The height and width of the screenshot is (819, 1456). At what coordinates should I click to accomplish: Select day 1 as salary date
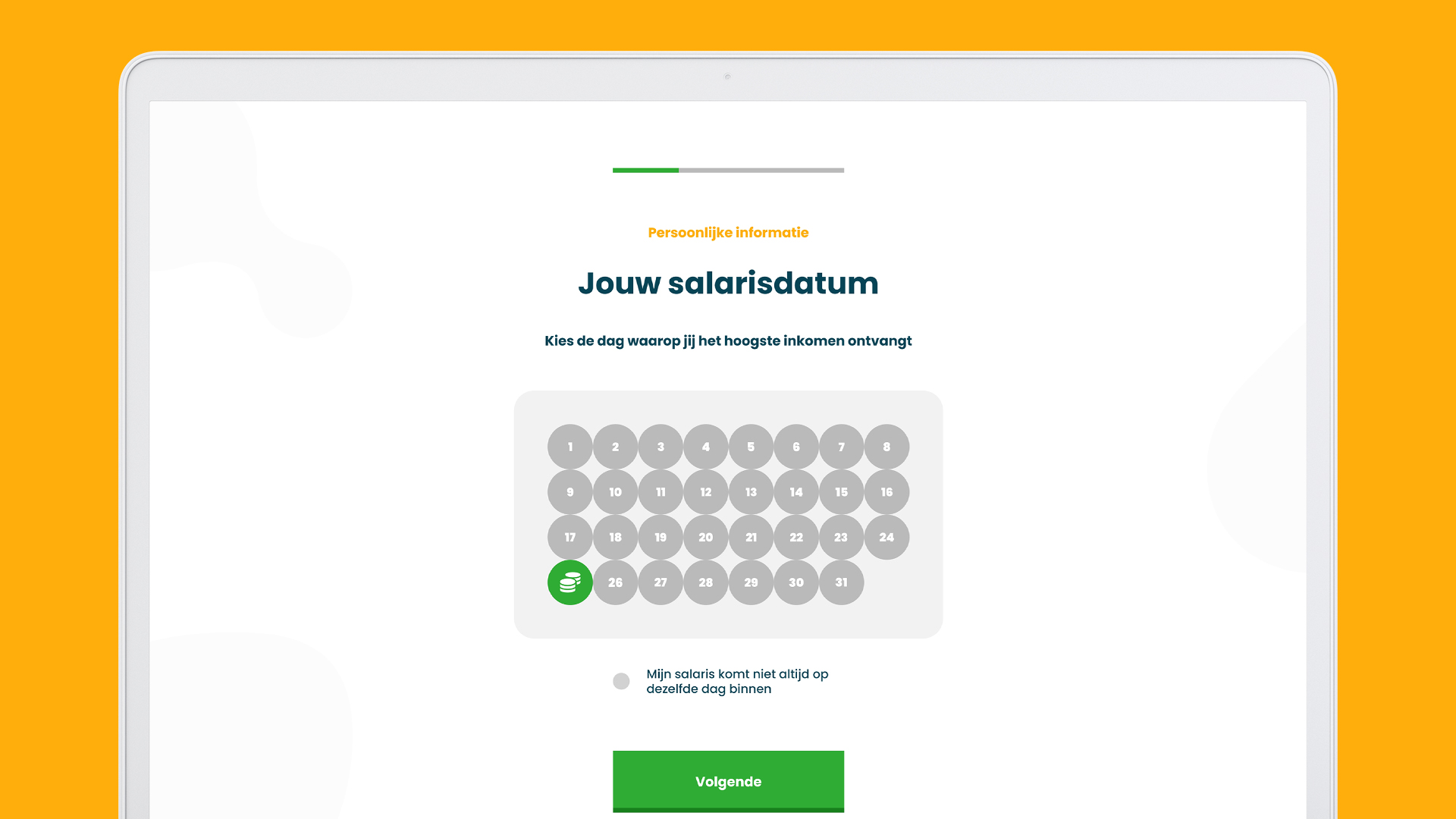tap(570, 447)
